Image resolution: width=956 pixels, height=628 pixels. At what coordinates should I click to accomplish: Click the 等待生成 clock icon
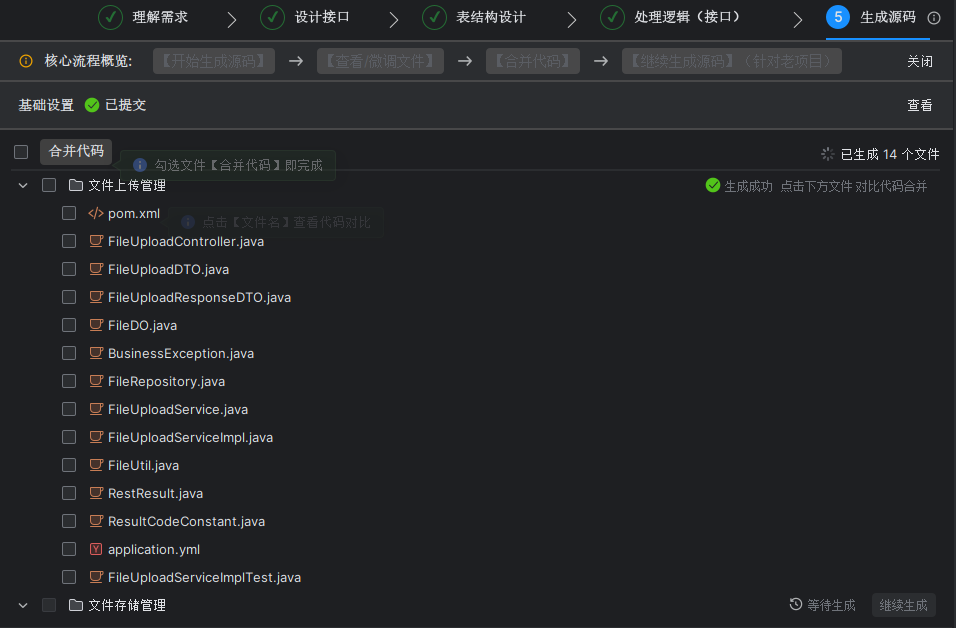[x=796, y=605]
